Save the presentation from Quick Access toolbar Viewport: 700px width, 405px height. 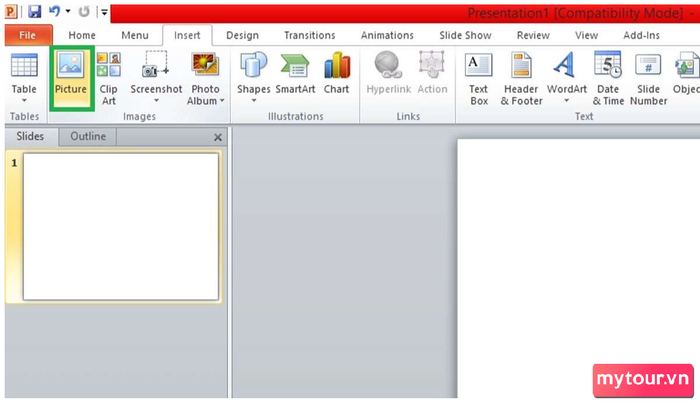pos(34,12)
